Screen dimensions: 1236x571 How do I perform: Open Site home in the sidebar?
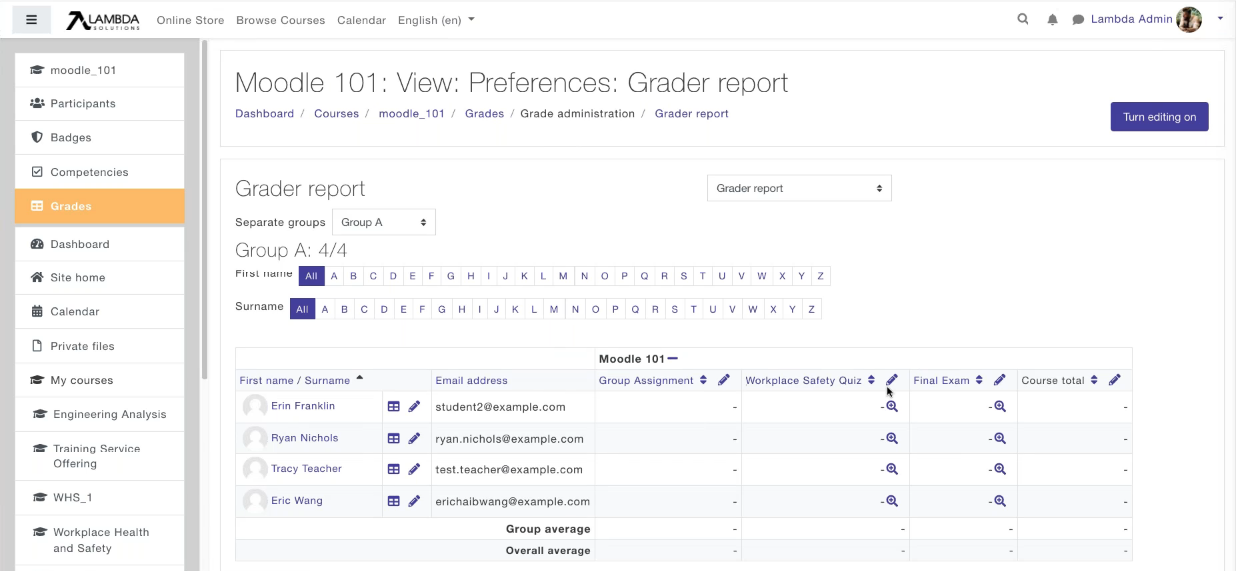click(x=100, y=278)
